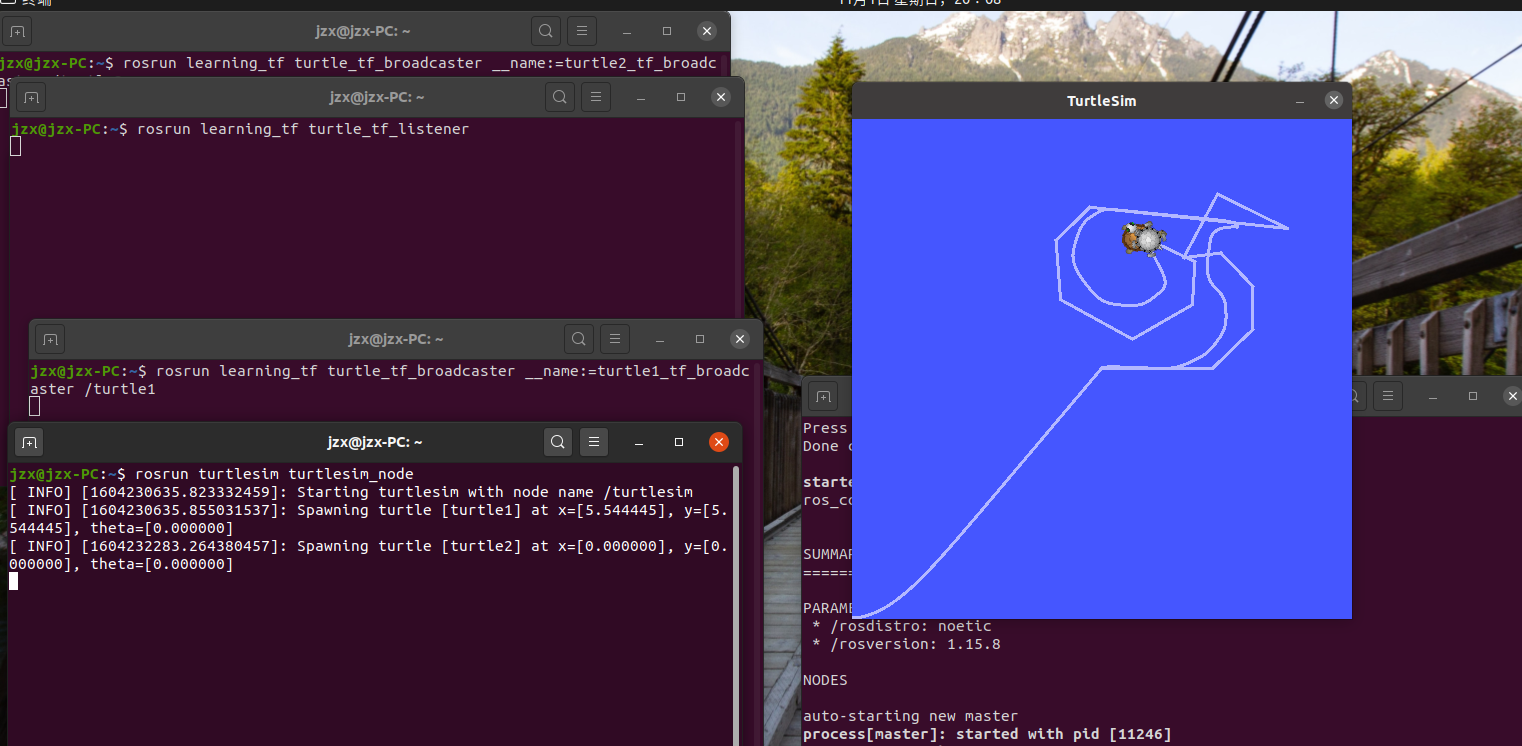Screen dimensions: 1522x746
Task: Open a new tab in the turtle_tf_listener terminal
Action: 31,98
